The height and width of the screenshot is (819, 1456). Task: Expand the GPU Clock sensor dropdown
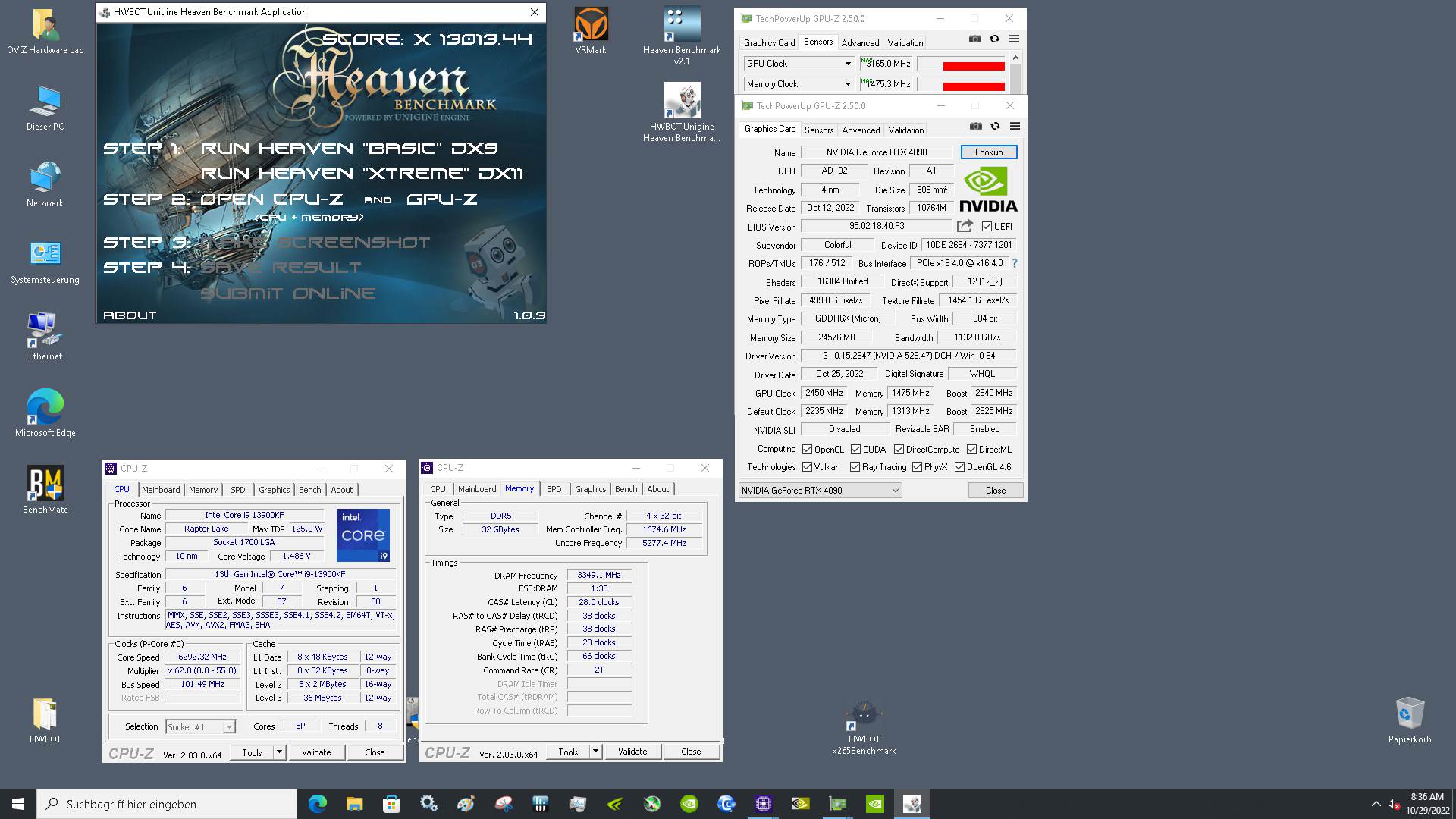848,64
